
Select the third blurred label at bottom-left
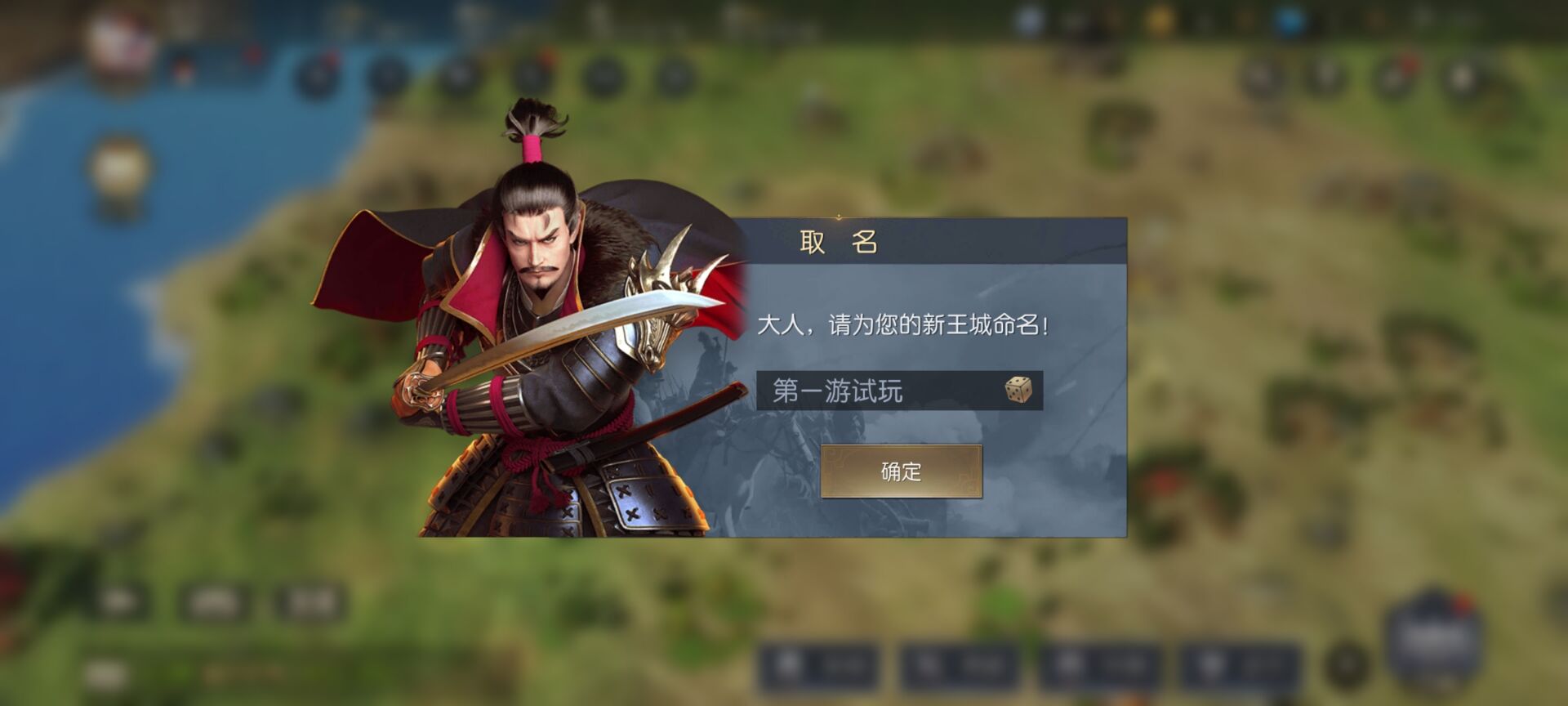tap(310, 603)
